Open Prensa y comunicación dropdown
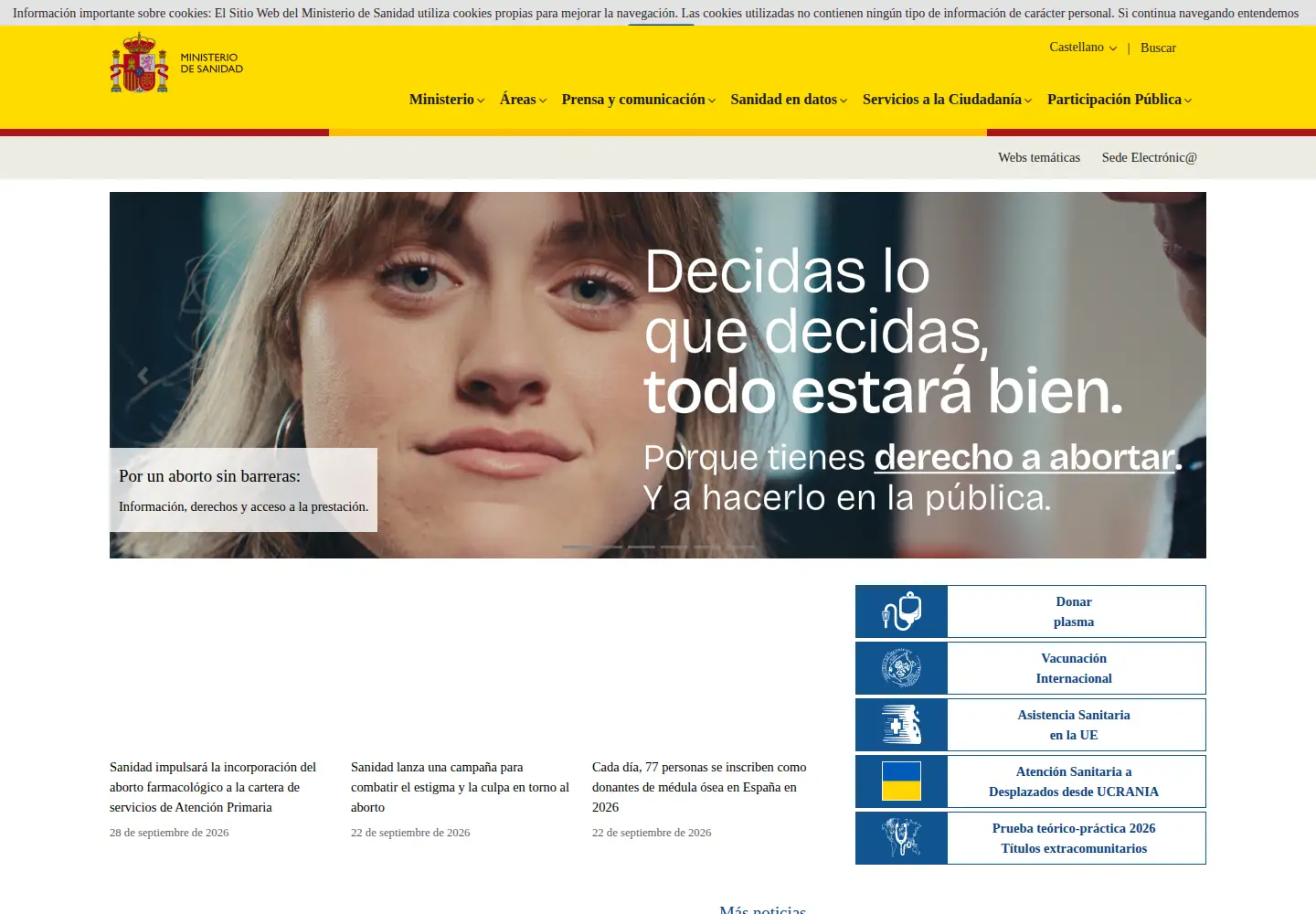This screenshot has height=914, width=1316. click(639, 100)
